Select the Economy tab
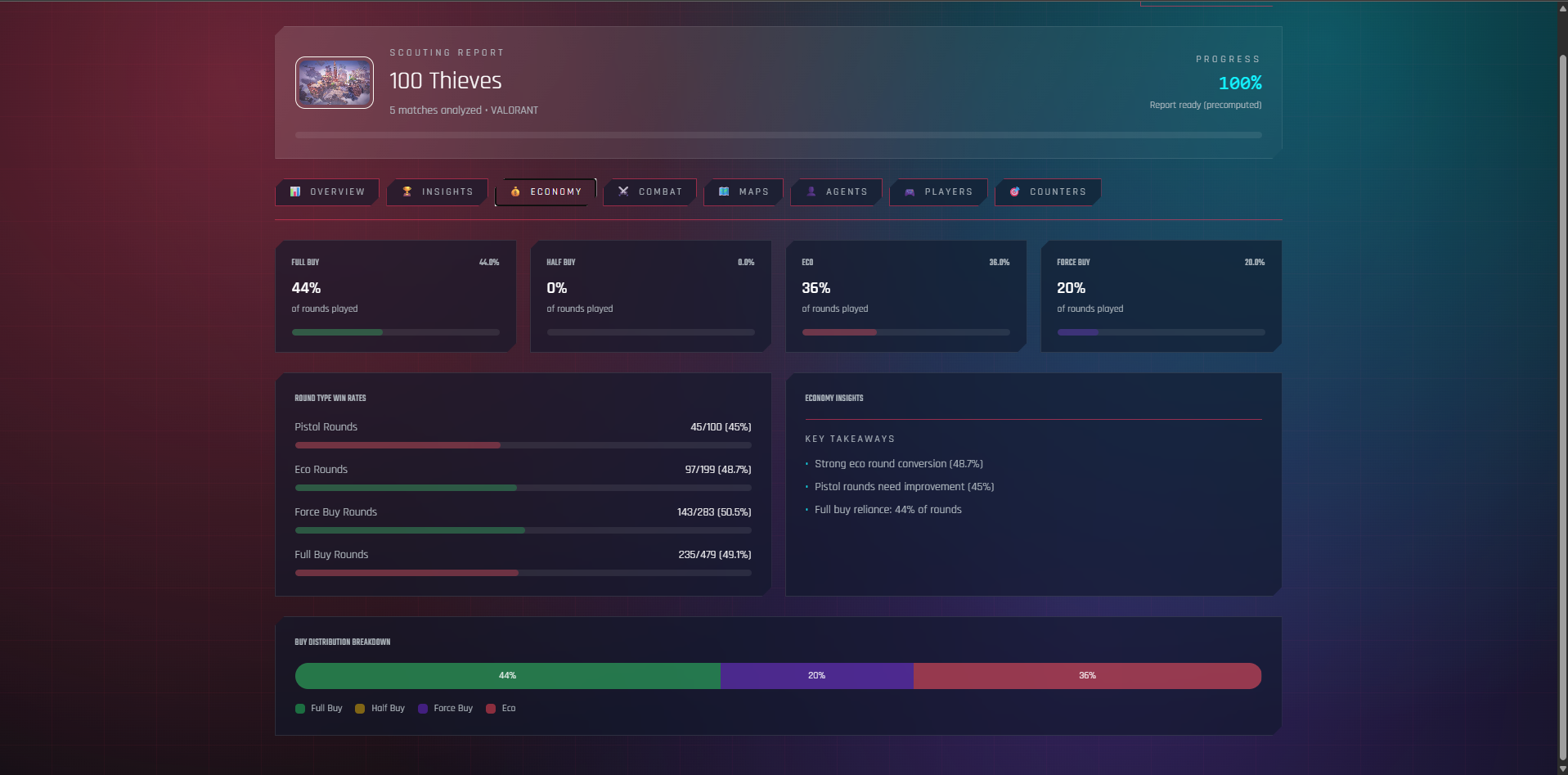1568x775 pixels. (x=546, y=191)
